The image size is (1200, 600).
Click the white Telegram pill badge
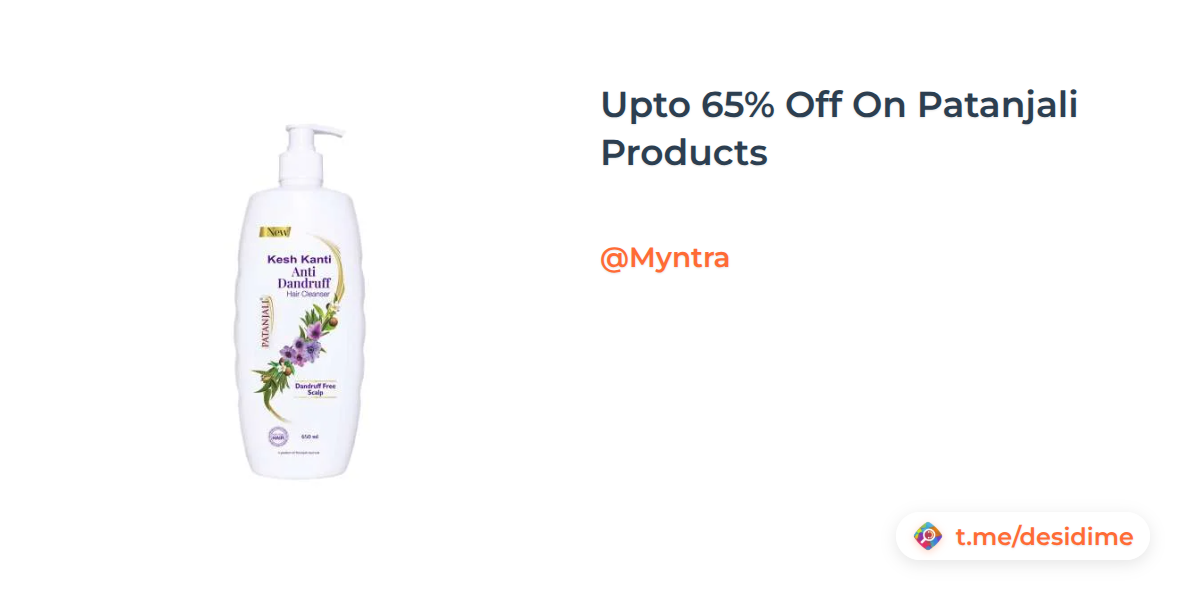1023,537
